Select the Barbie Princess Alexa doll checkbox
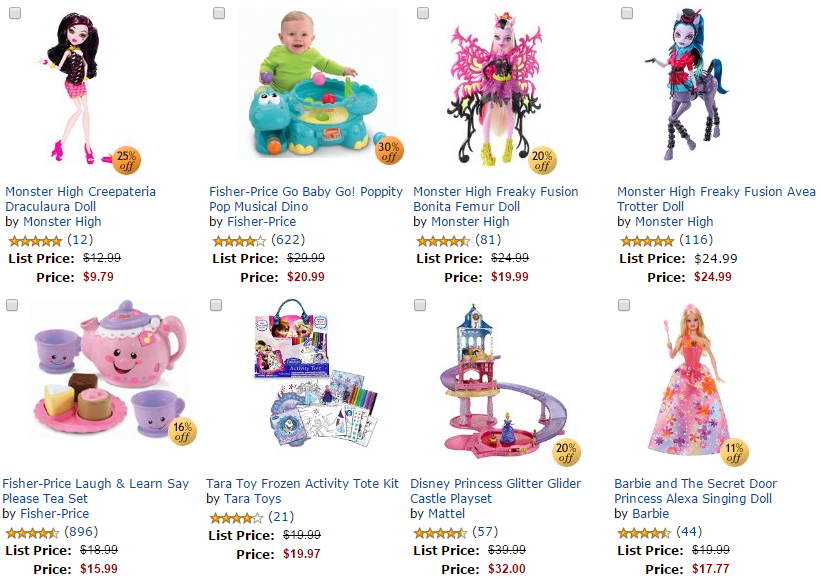 (x=625, y=305)
